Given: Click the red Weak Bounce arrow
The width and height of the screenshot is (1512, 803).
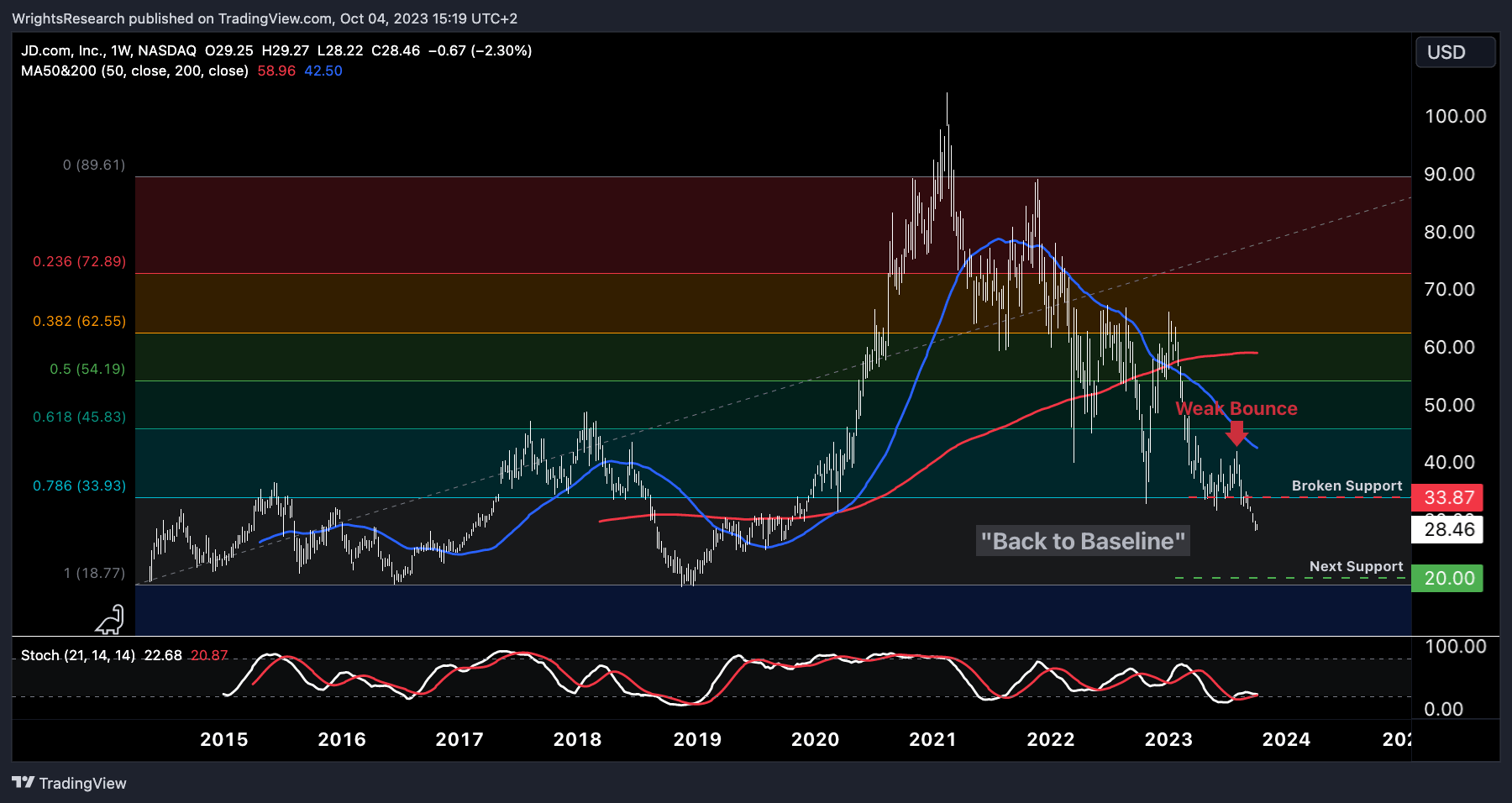Looking at the screenshot, I should click(x=1236, y=433).
